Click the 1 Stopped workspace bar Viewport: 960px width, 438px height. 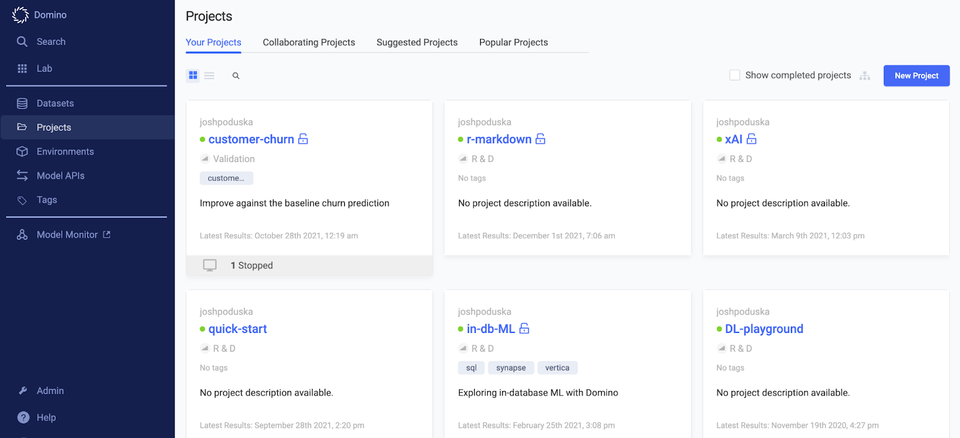click(x=309, y=266)
